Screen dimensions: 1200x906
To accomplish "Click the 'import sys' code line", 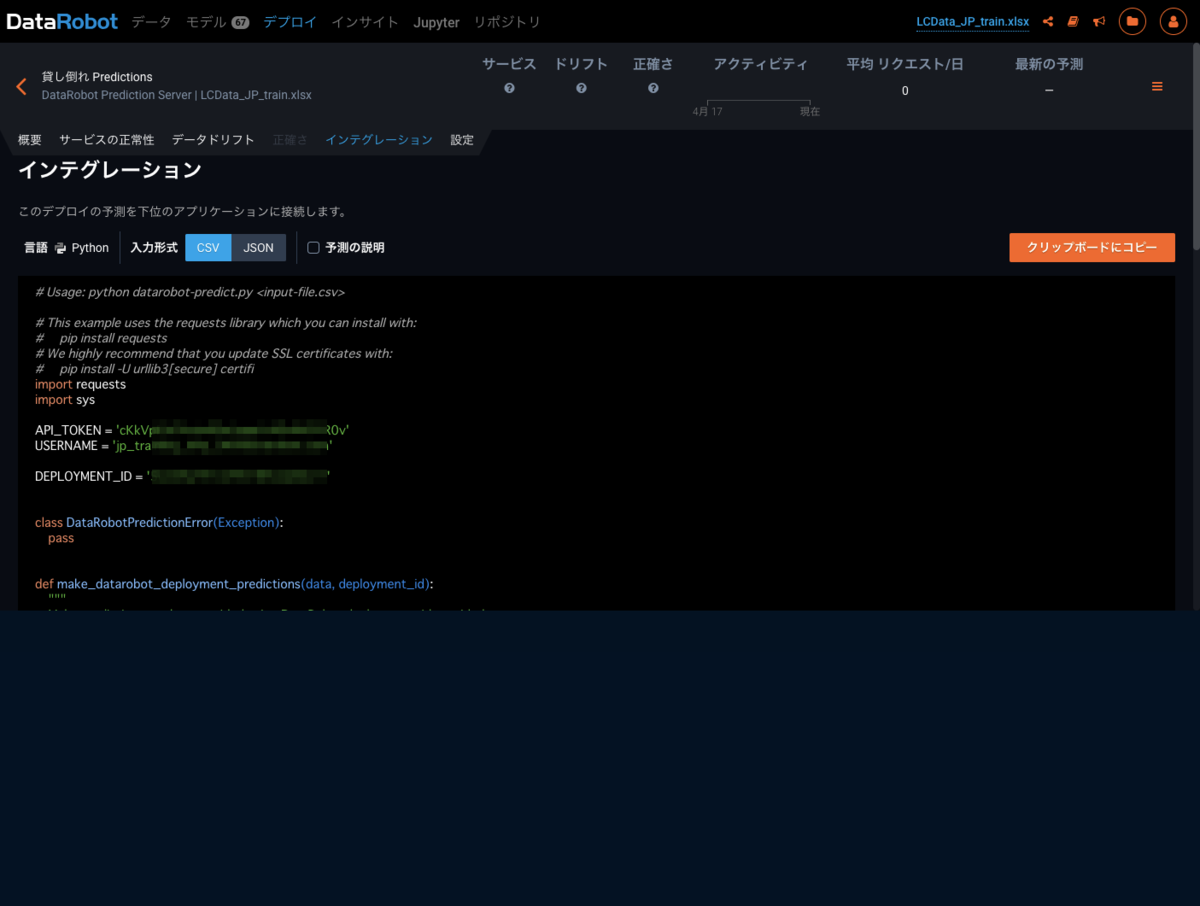I will [x=65, y=400].
